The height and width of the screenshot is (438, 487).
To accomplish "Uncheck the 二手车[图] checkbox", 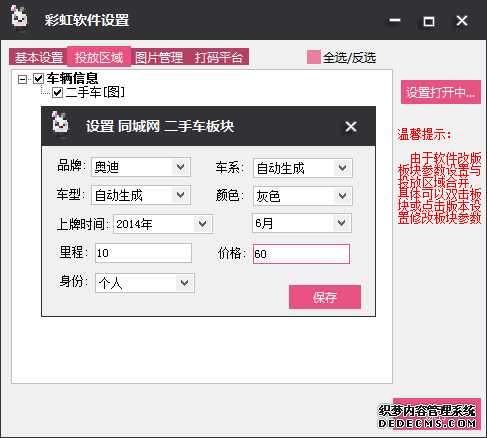I will (x=57, y=92).
